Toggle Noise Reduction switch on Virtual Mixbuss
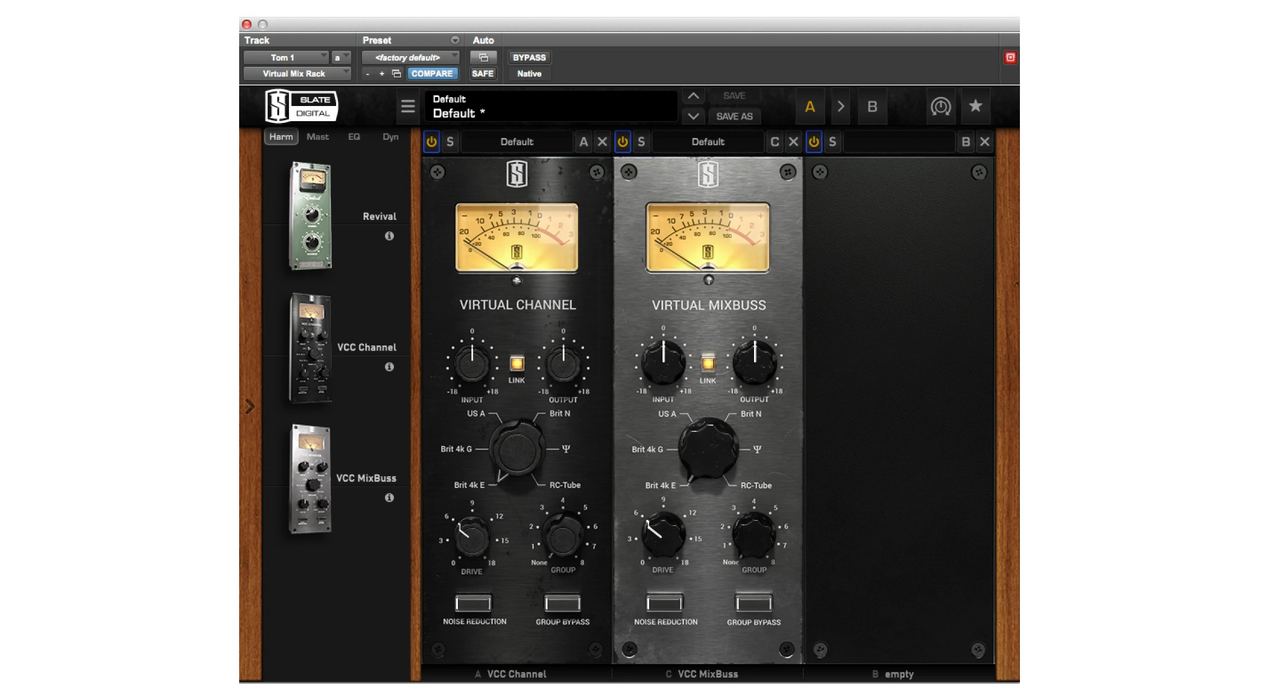This screenshot has width=1277, height=700. 665,602
